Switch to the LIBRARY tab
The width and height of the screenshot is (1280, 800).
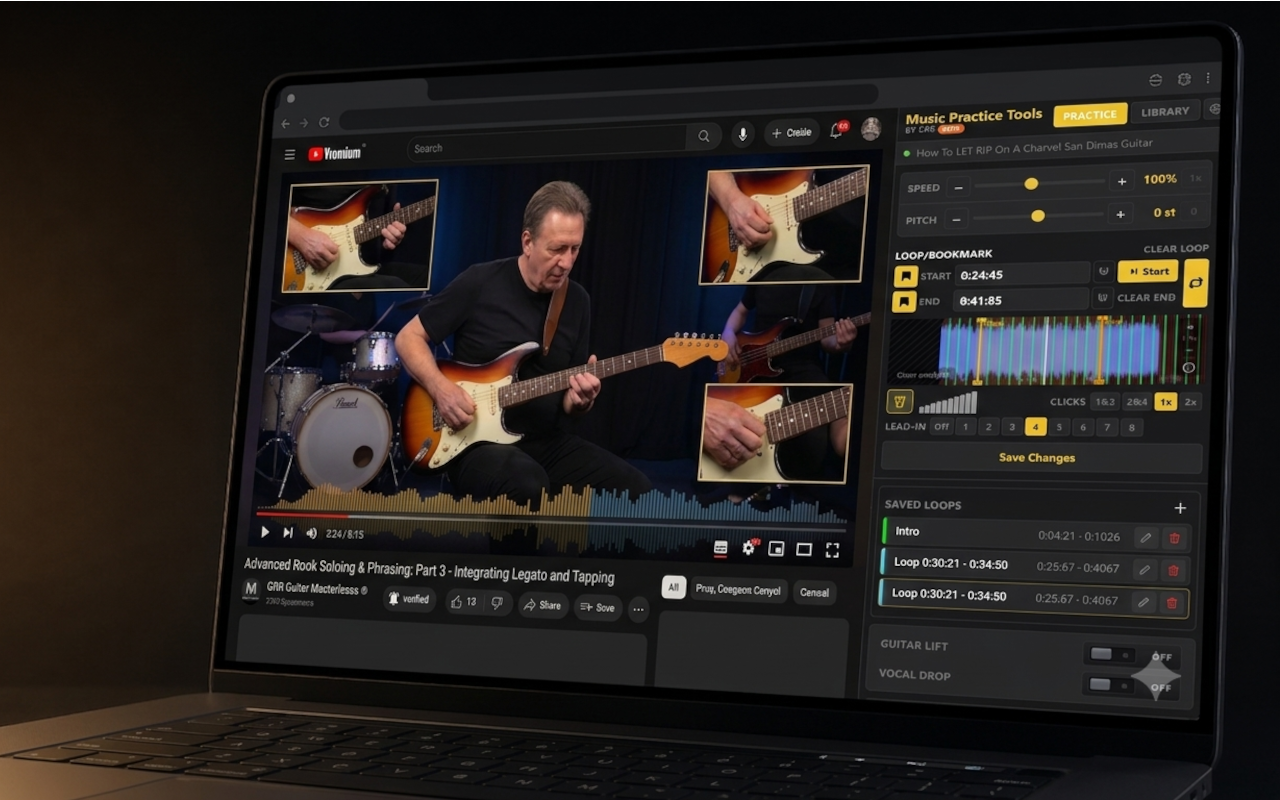(1165, 112)
